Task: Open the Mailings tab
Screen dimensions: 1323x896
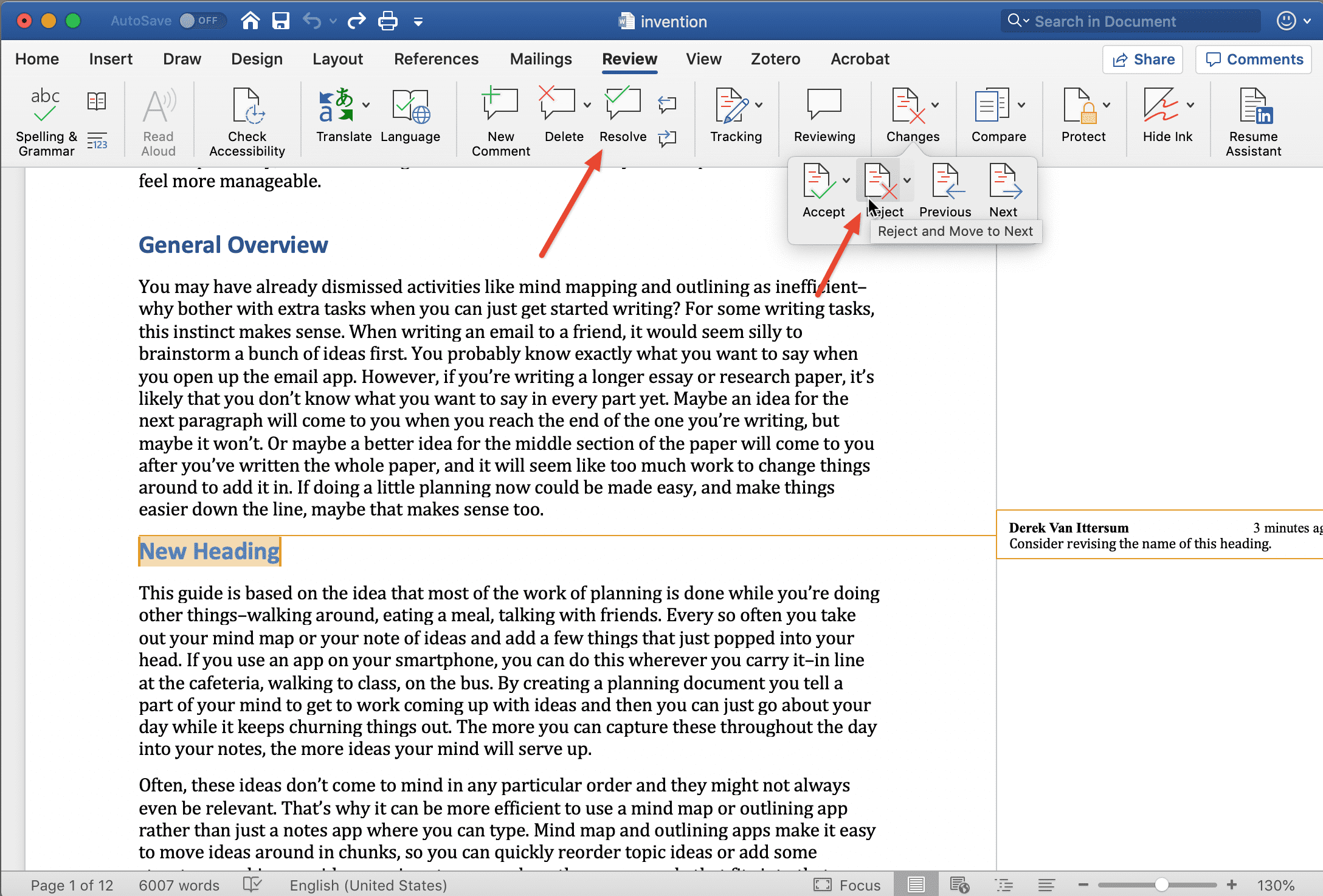Action: [x=541, y=59]
